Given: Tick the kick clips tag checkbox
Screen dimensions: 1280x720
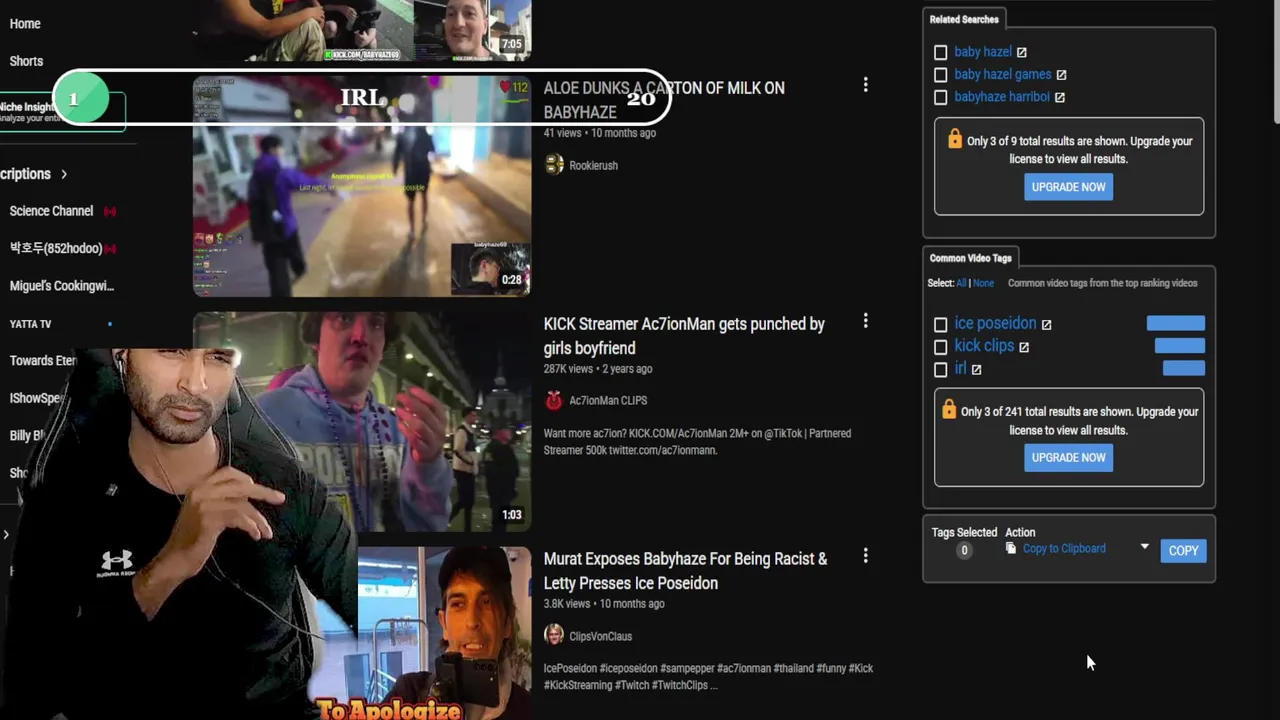Looking at the screenshot, I should pos(940,347).
